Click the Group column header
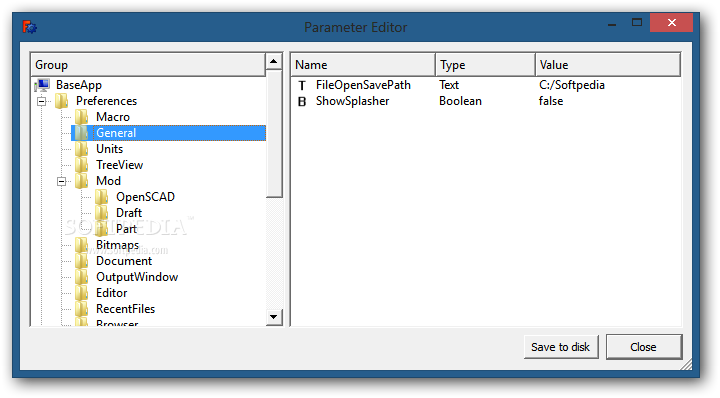The width and height of the screenshot is (720, 398). (148, 65)
